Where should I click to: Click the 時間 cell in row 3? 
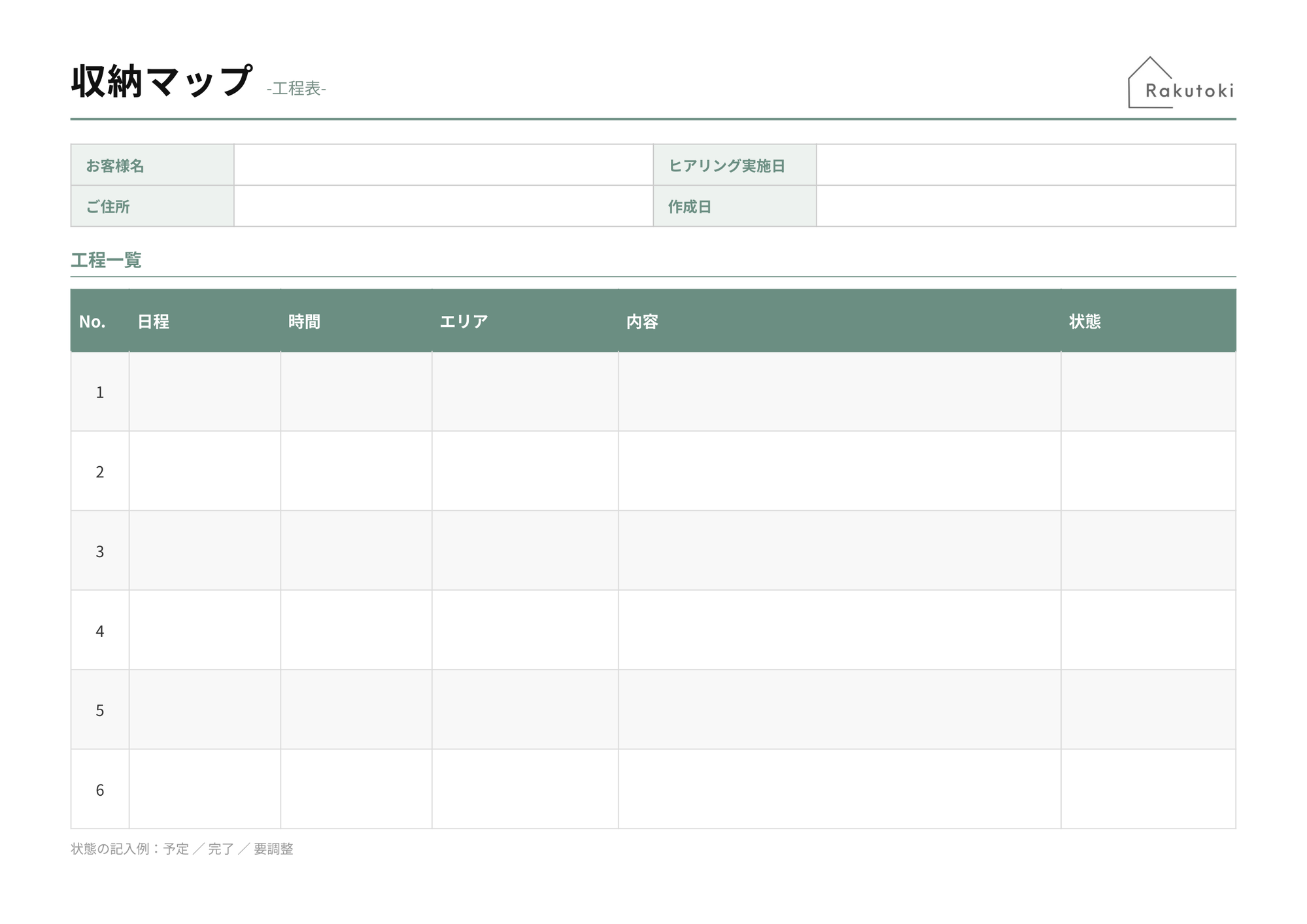click(x=356, y=551)
